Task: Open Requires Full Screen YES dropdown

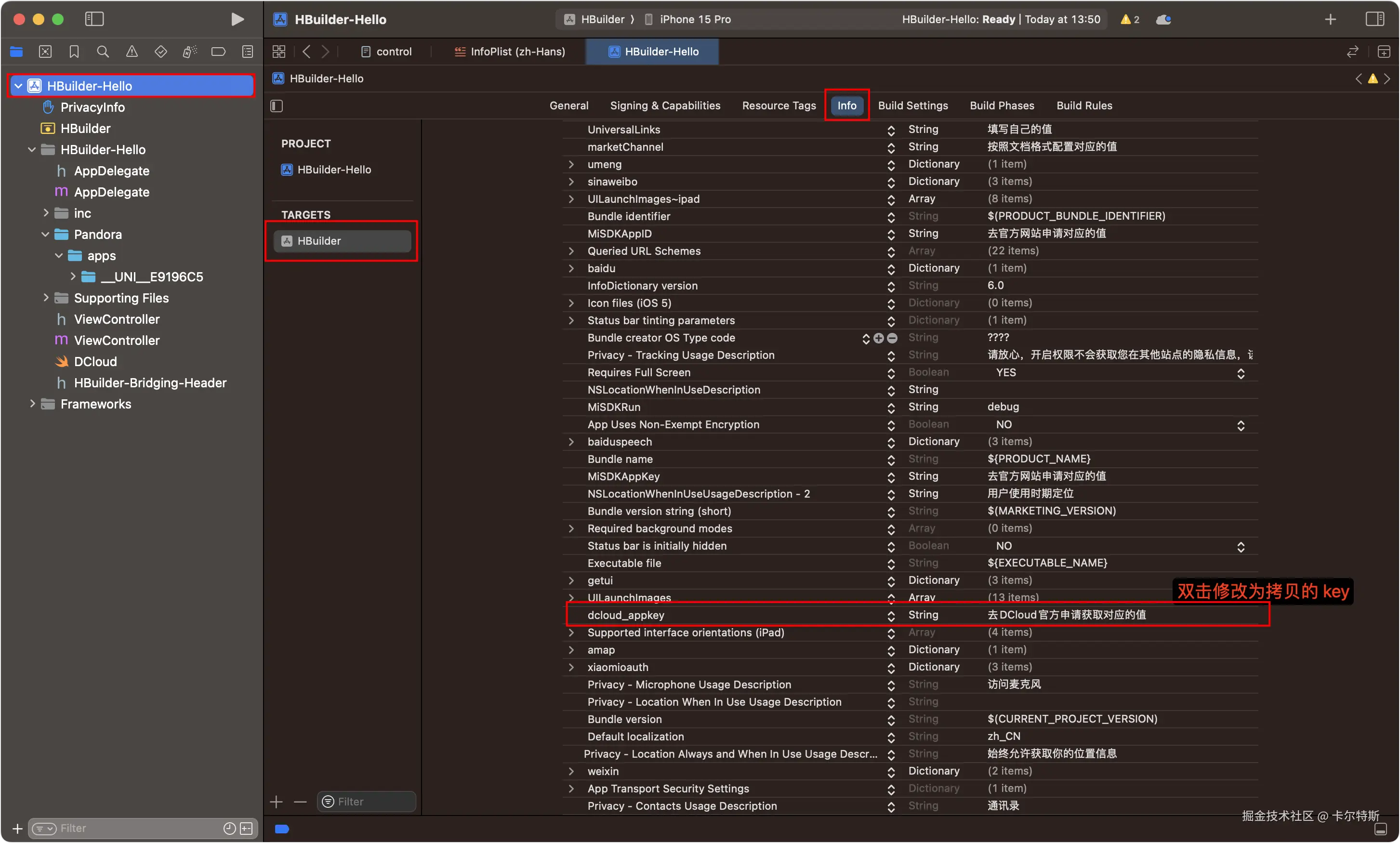Action: pos(1241,373)
